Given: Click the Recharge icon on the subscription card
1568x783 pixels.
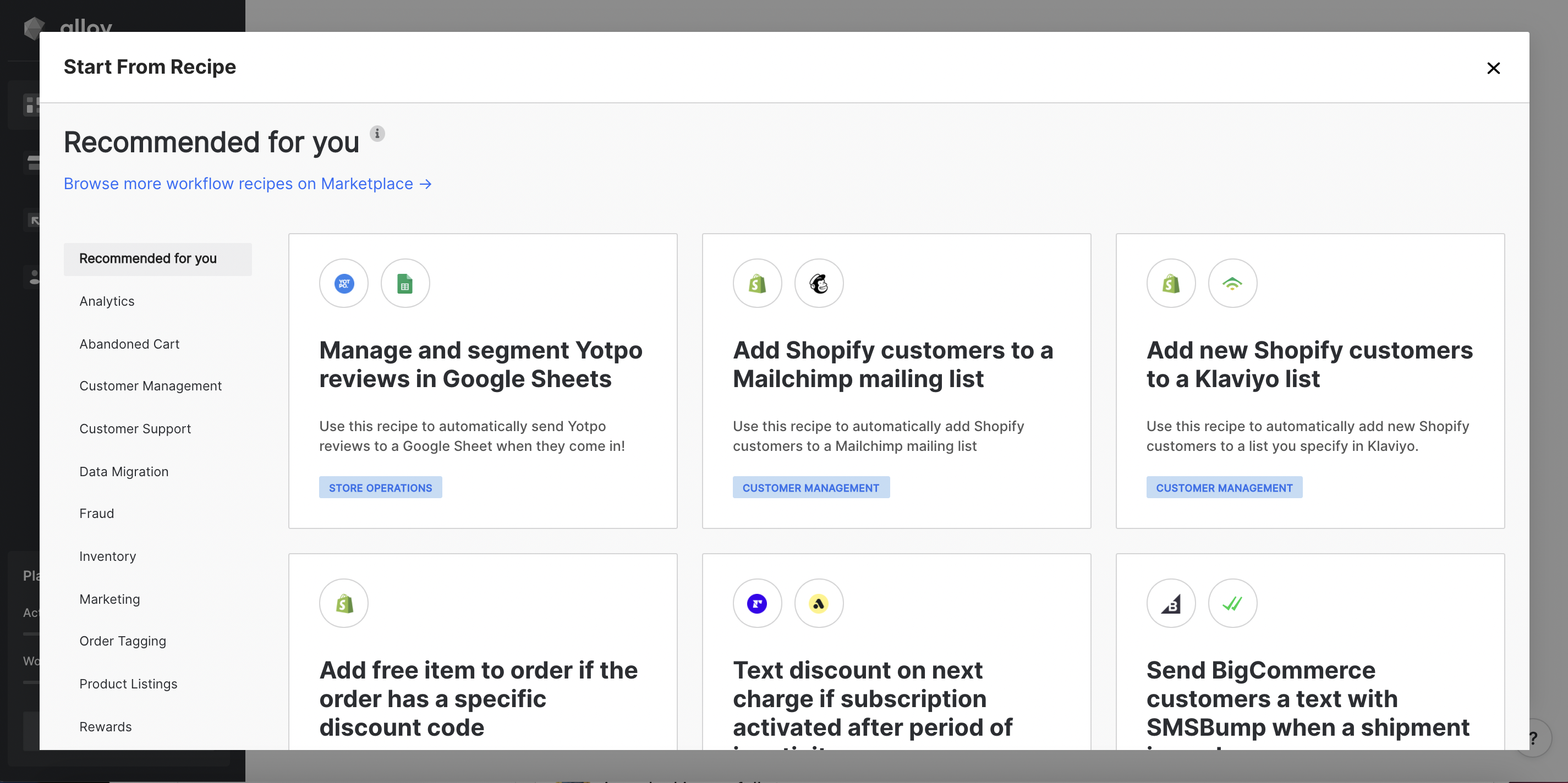Looking at the screenshot, I should click(756, 604).
